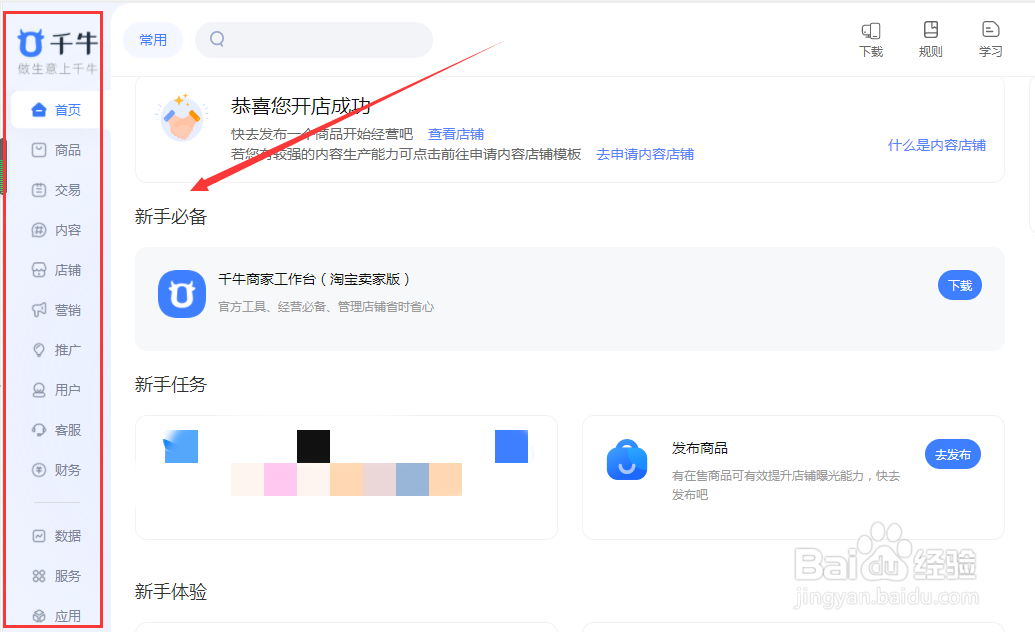Click the 用户 sidebar label

click(x=67, y=390)
